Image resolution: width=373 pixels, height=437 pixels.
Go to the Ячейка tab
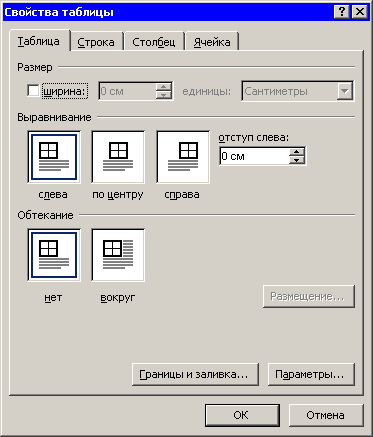(212, 42)
